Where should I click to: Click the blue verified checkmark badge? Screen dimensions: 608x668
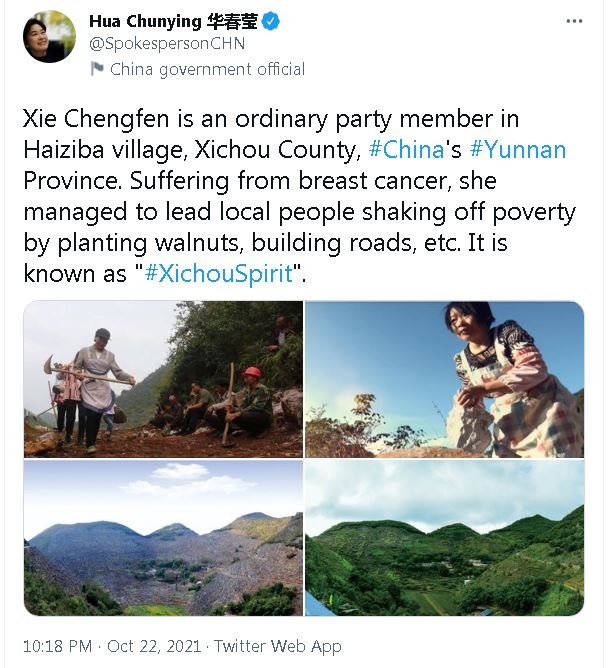click(x=272, y=22)
